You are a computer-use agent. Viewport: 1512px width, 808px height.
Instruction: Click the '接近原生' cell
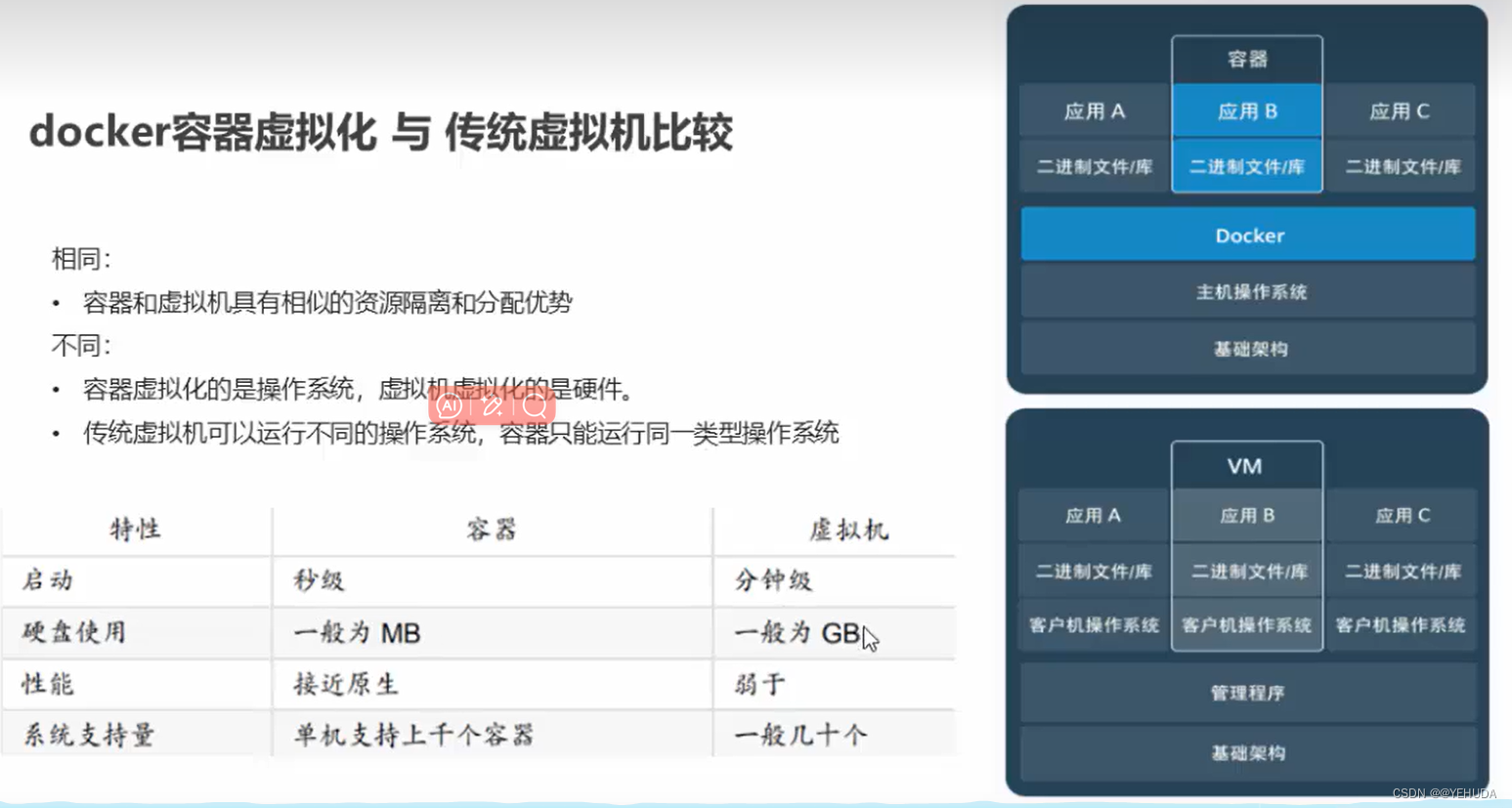point(346,684)
